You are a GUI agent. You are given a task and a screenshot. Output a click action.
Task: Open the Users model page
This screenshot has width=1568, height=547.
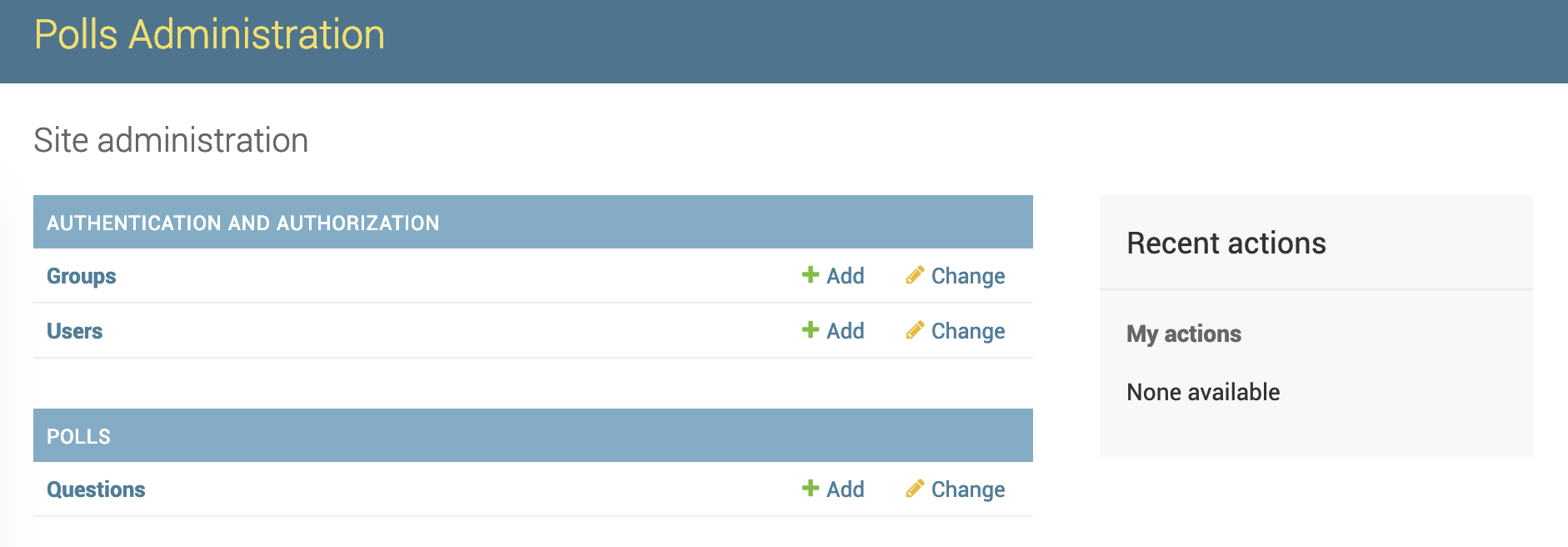click(75, 330)
